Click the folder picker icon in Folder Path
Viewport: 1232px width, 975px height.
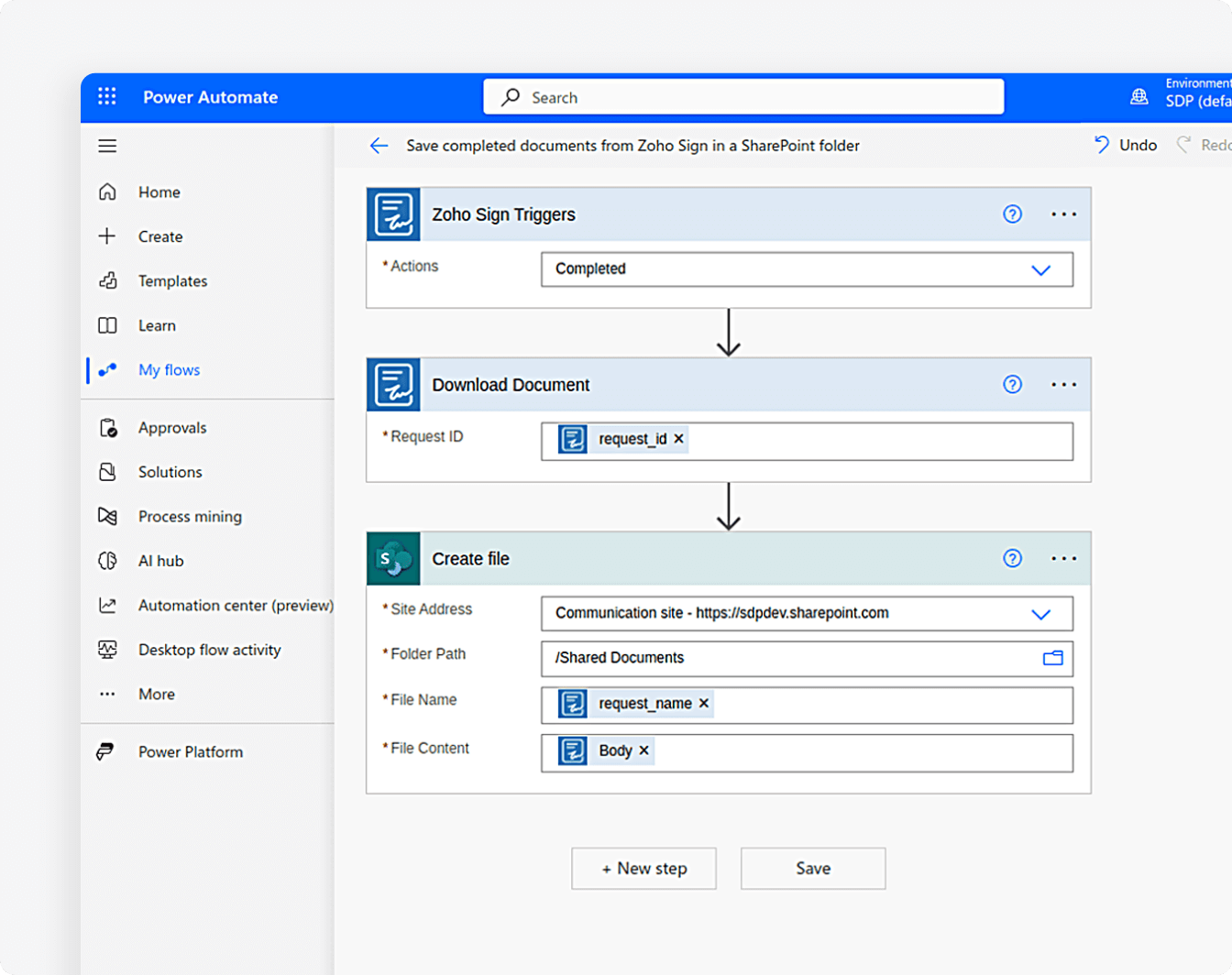coord(1052,658)
